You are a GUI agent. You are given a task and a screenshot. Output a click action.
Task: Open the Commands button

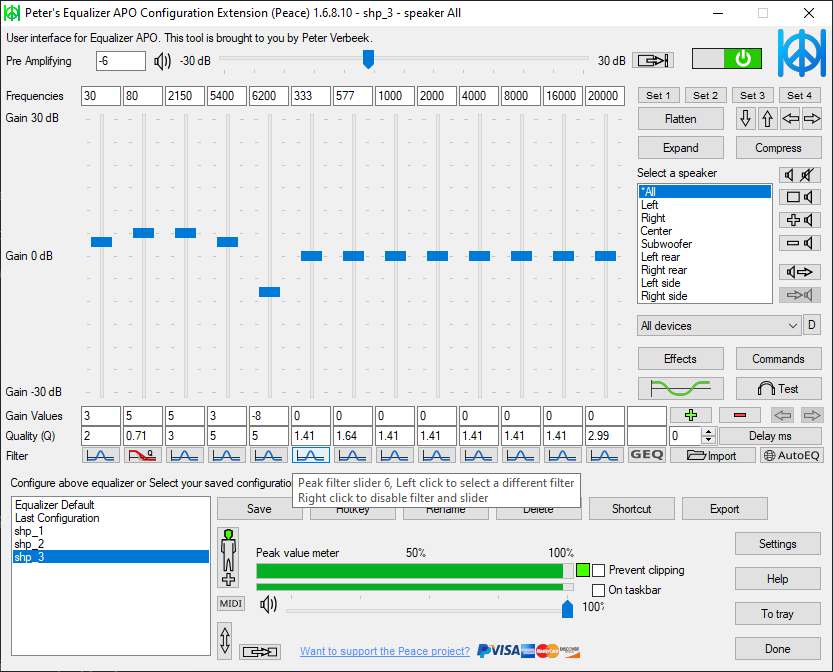pos(778,359)
